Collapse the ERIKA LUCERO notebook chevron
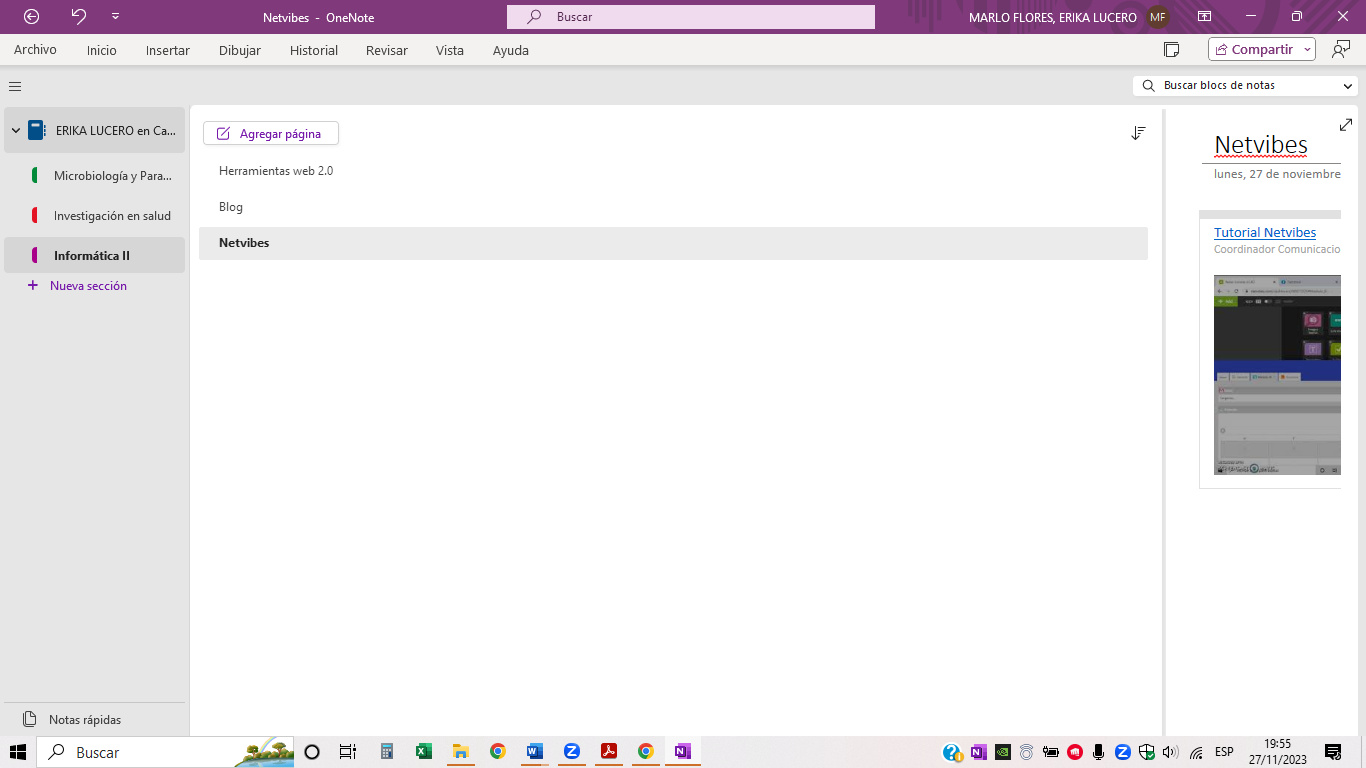This screenshot has height=768, width=1366. [15, 130]
